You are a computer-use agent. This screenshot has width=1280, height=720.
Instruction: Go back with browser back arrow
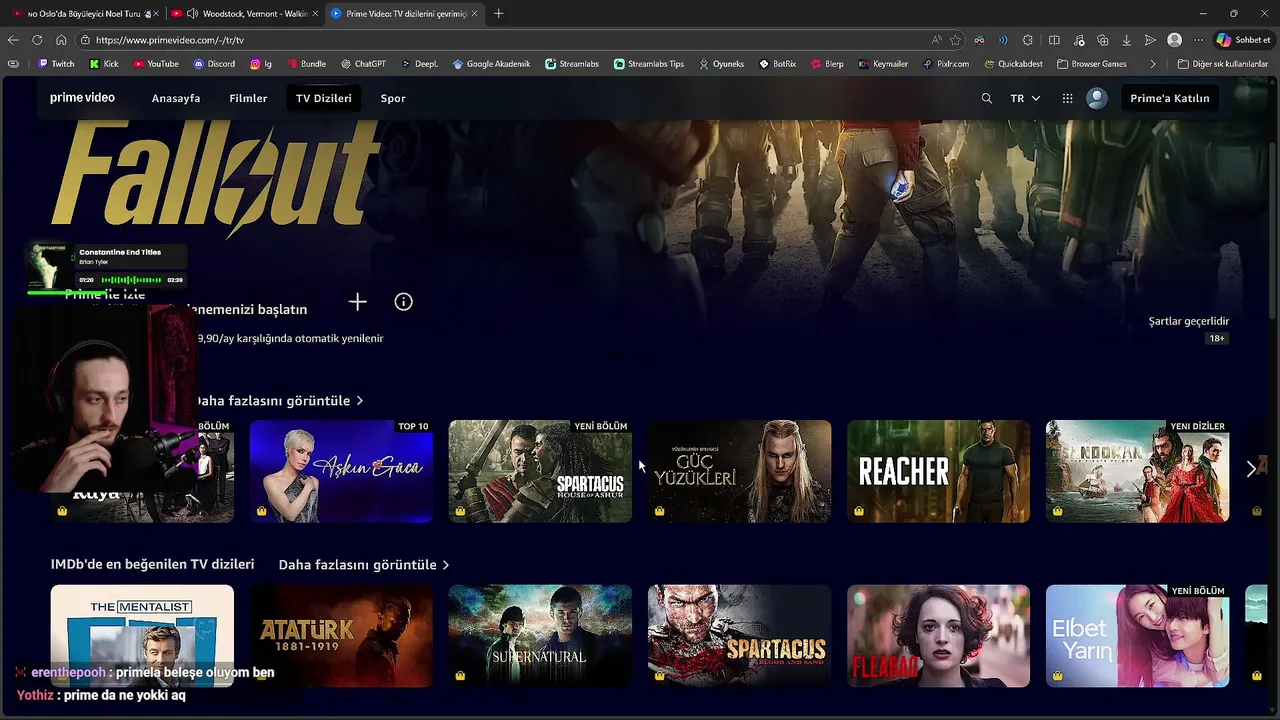13,40
